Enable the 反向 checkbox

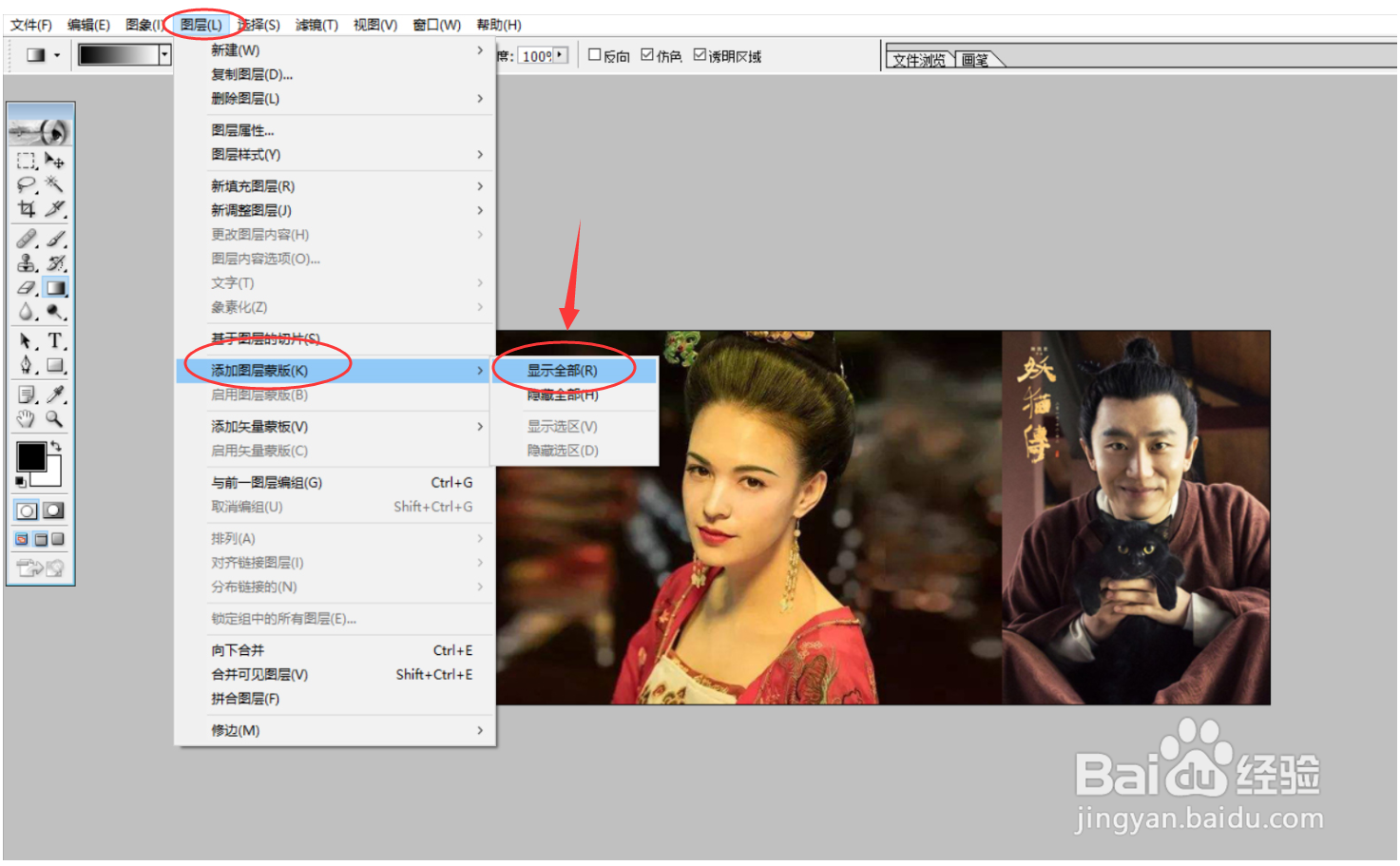(595, 55)
